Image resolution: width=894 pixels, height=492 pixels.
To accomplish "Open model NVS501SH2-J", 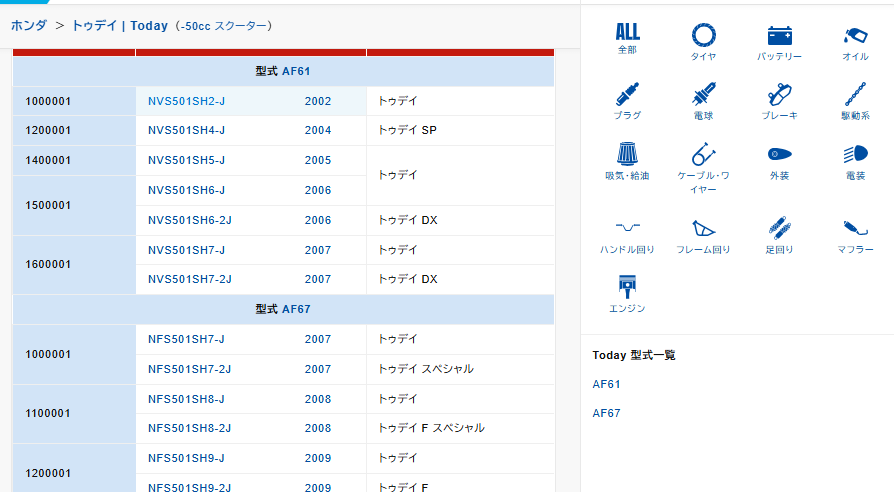I will click(186, 101).
